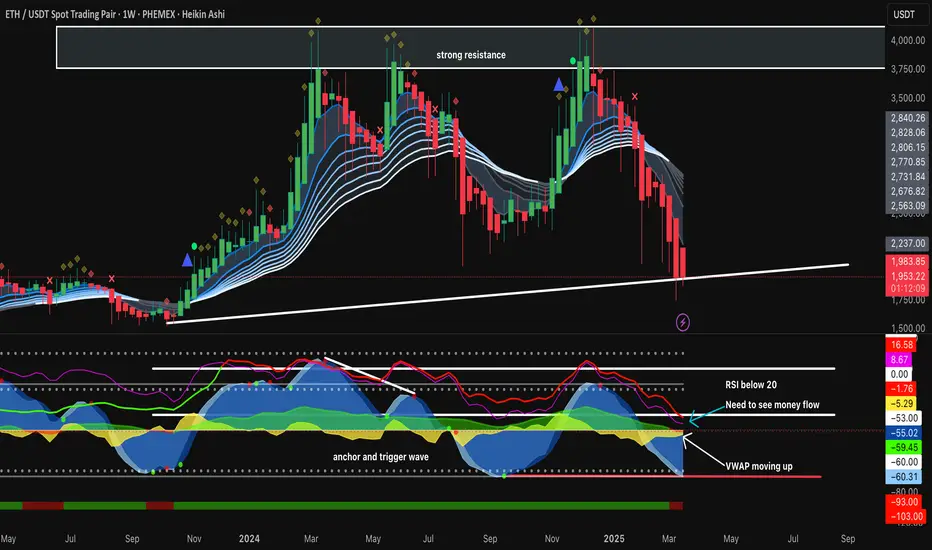Click the red 1,983.85 price tag
932x550 pixels.
tap(907, 262)
